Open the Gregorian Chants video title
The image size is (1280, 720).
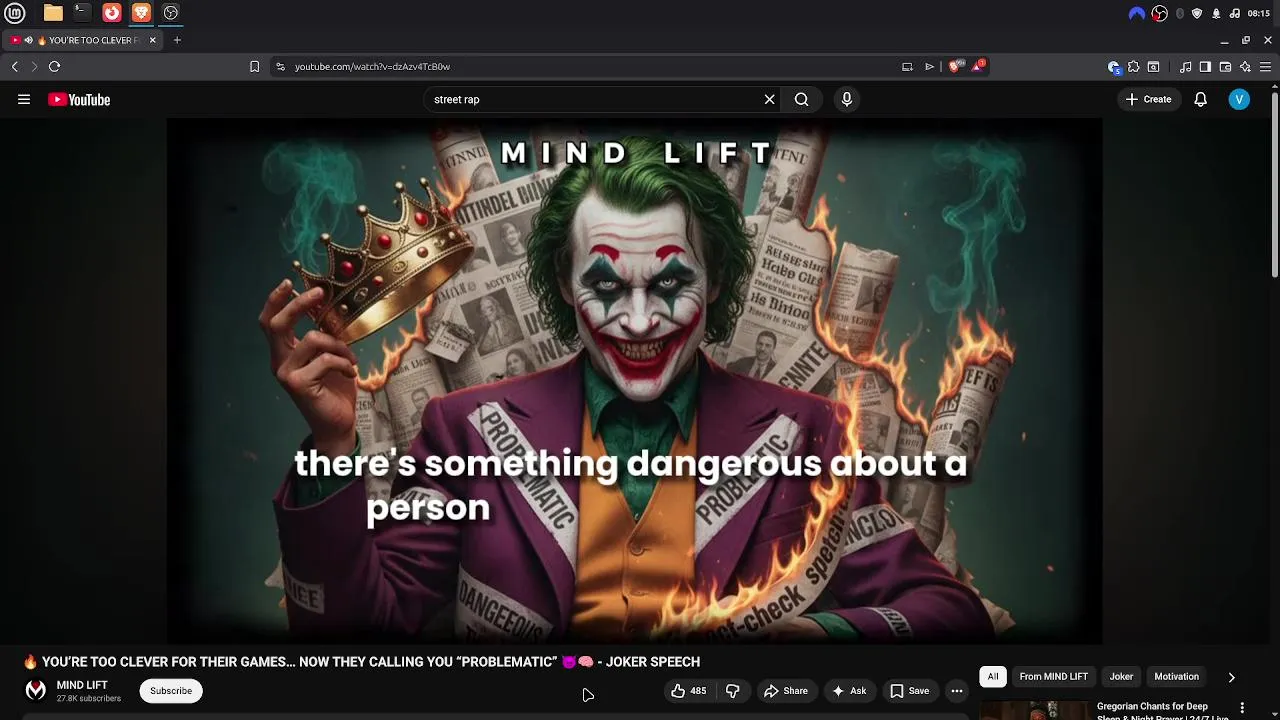(1161, 711)
